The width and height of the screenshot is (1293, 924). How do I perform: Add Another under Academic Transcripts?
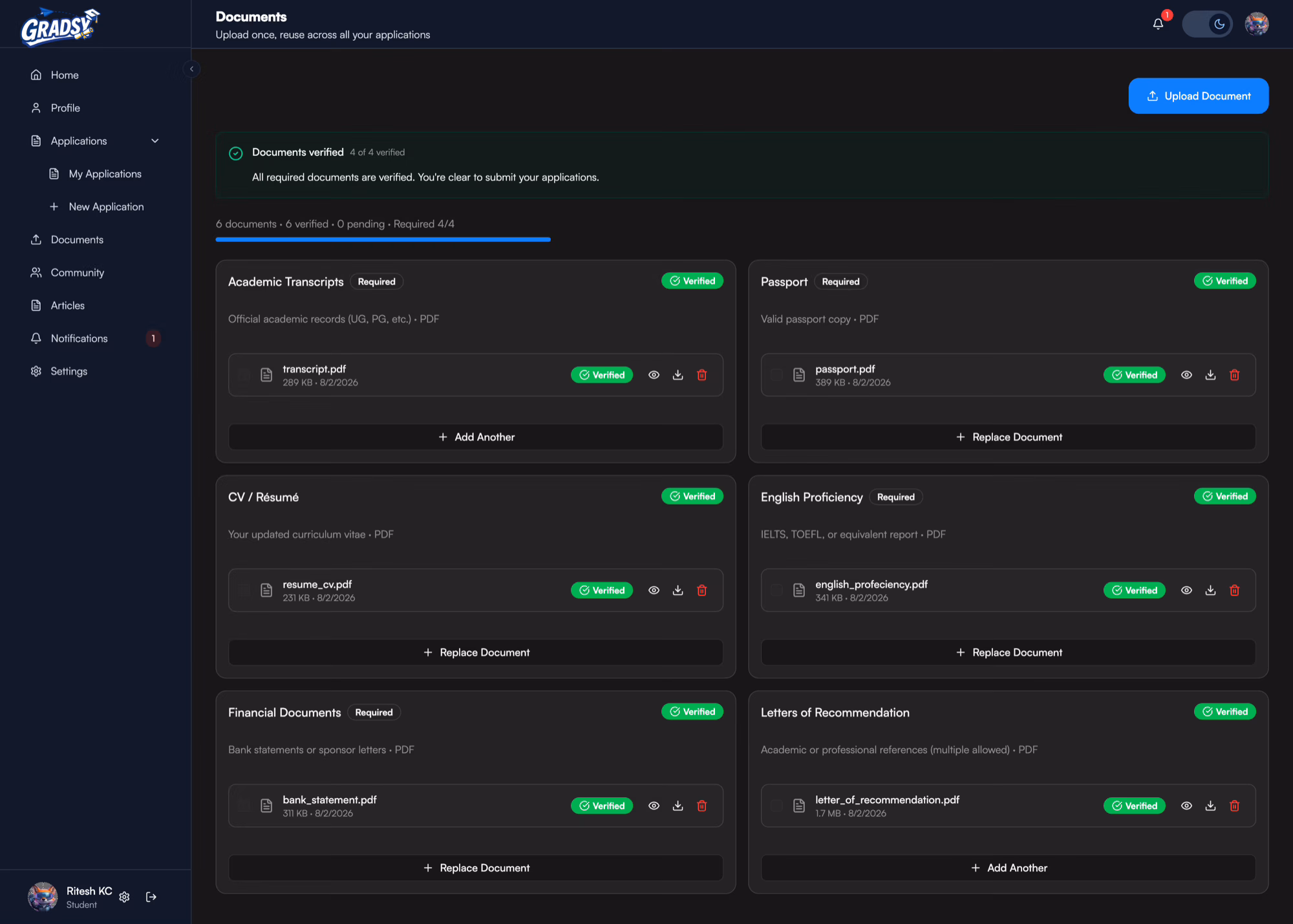pos(475,437)
